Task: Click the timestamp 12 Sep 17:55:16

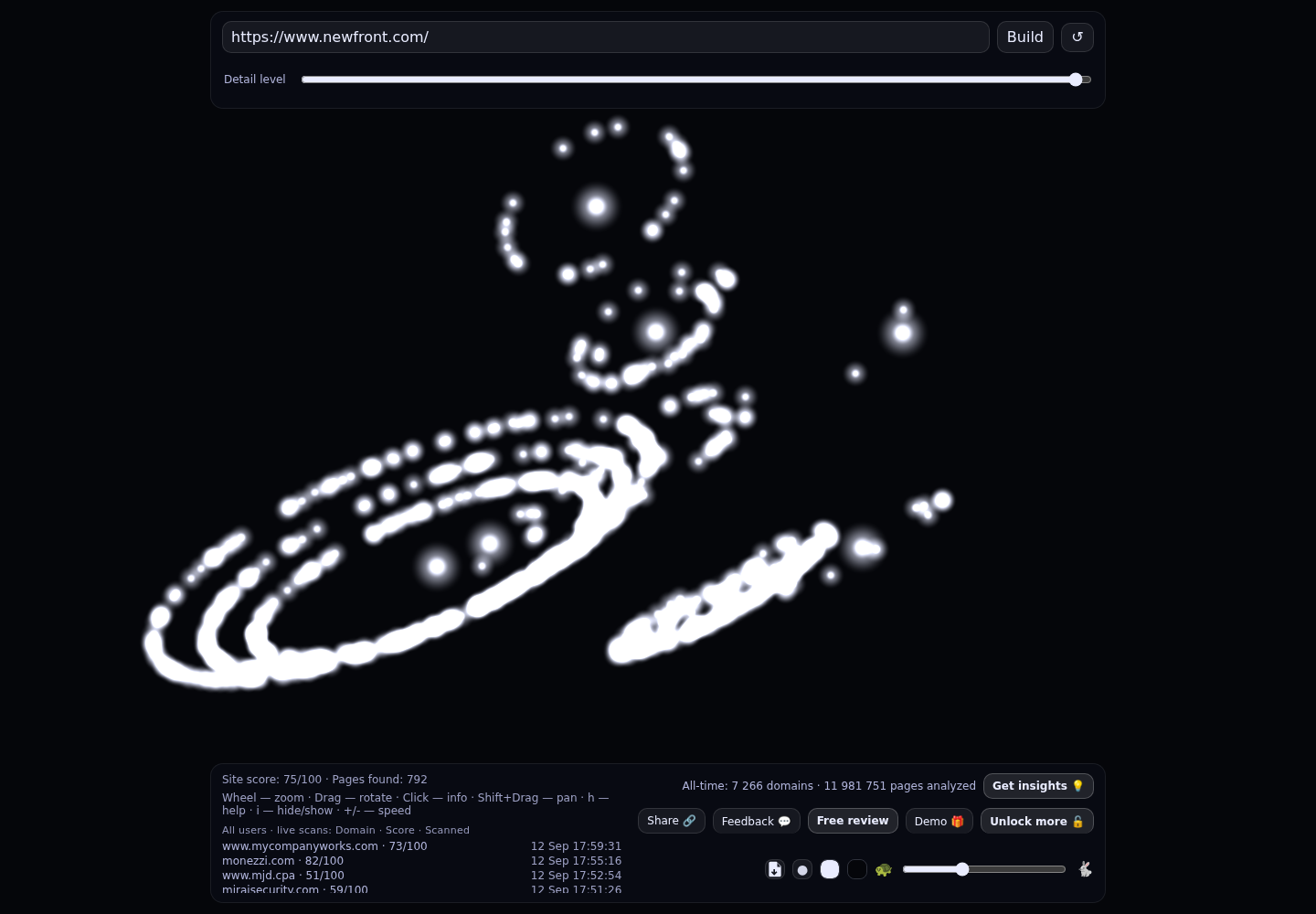Action: pos(576,861)
